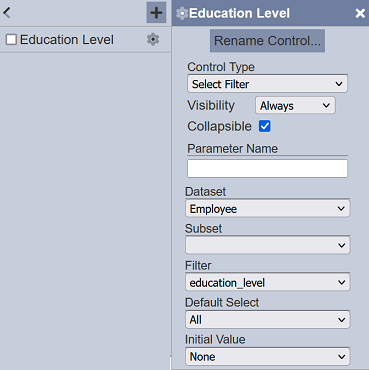Open settings gear on Education Level row

153,39
